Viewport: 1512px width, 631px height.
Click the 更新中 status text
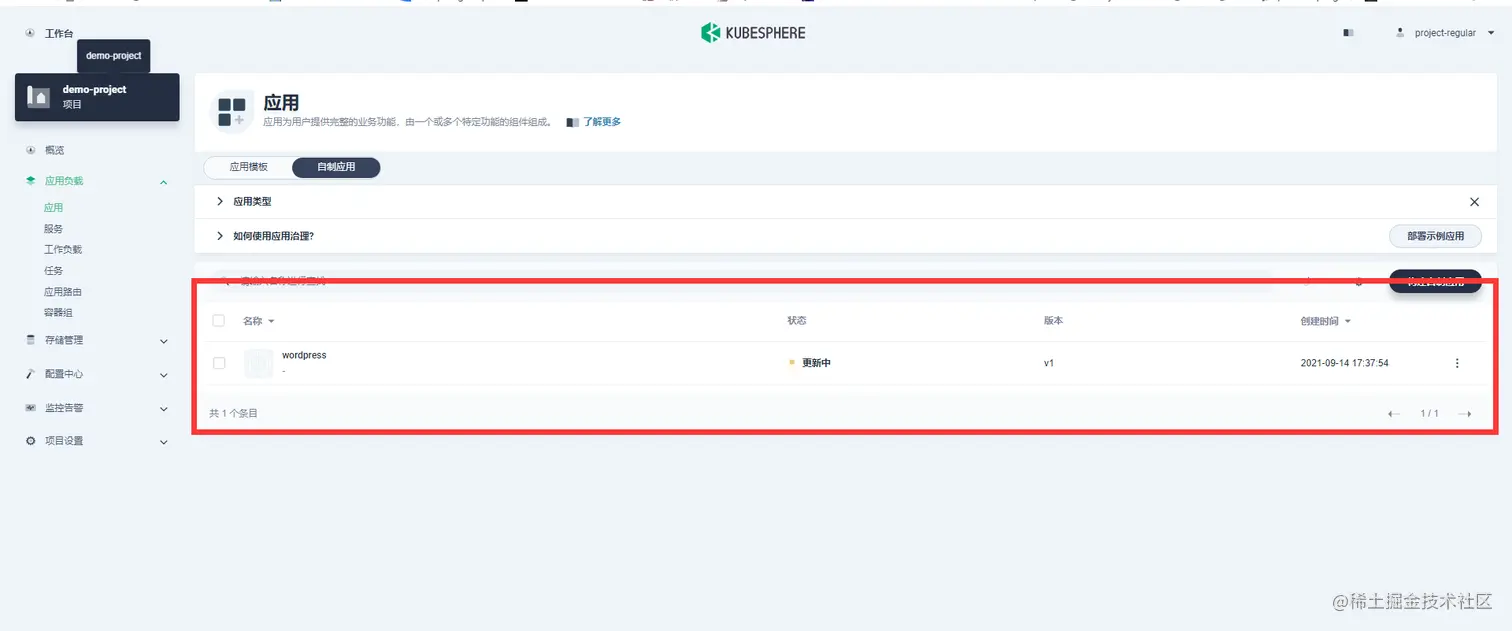click(816, 363)
